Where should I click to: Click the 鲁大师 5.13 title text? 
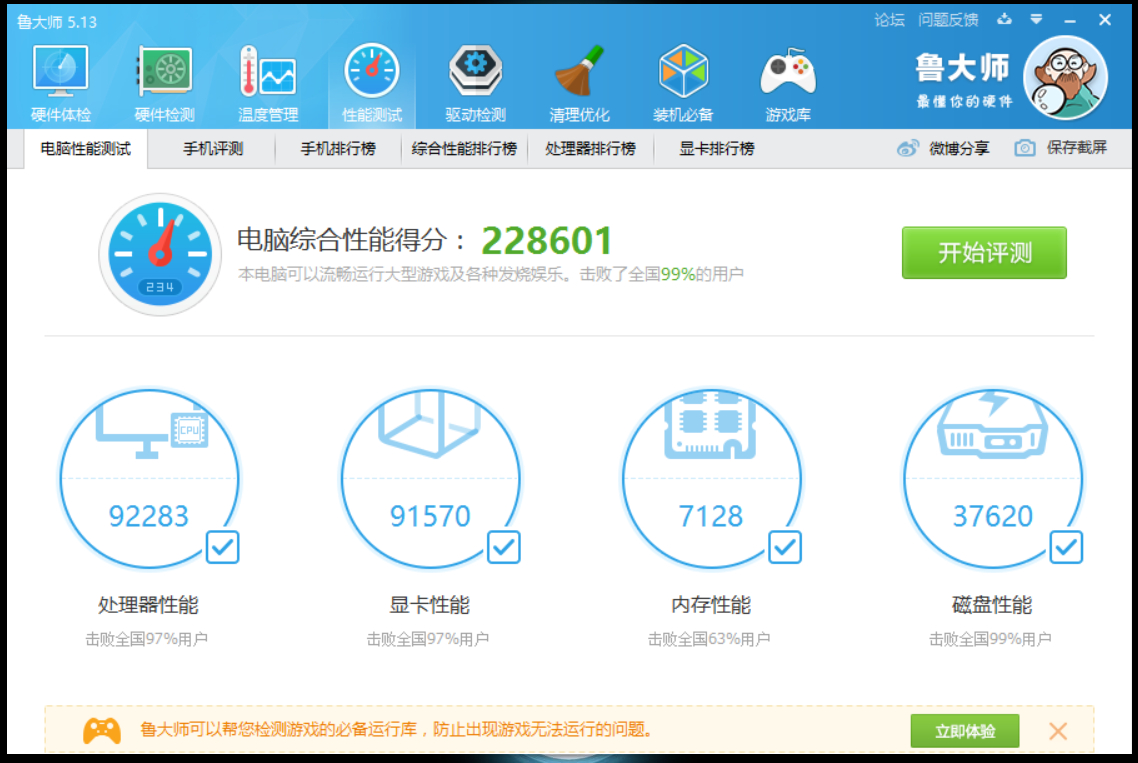point(57,23)
